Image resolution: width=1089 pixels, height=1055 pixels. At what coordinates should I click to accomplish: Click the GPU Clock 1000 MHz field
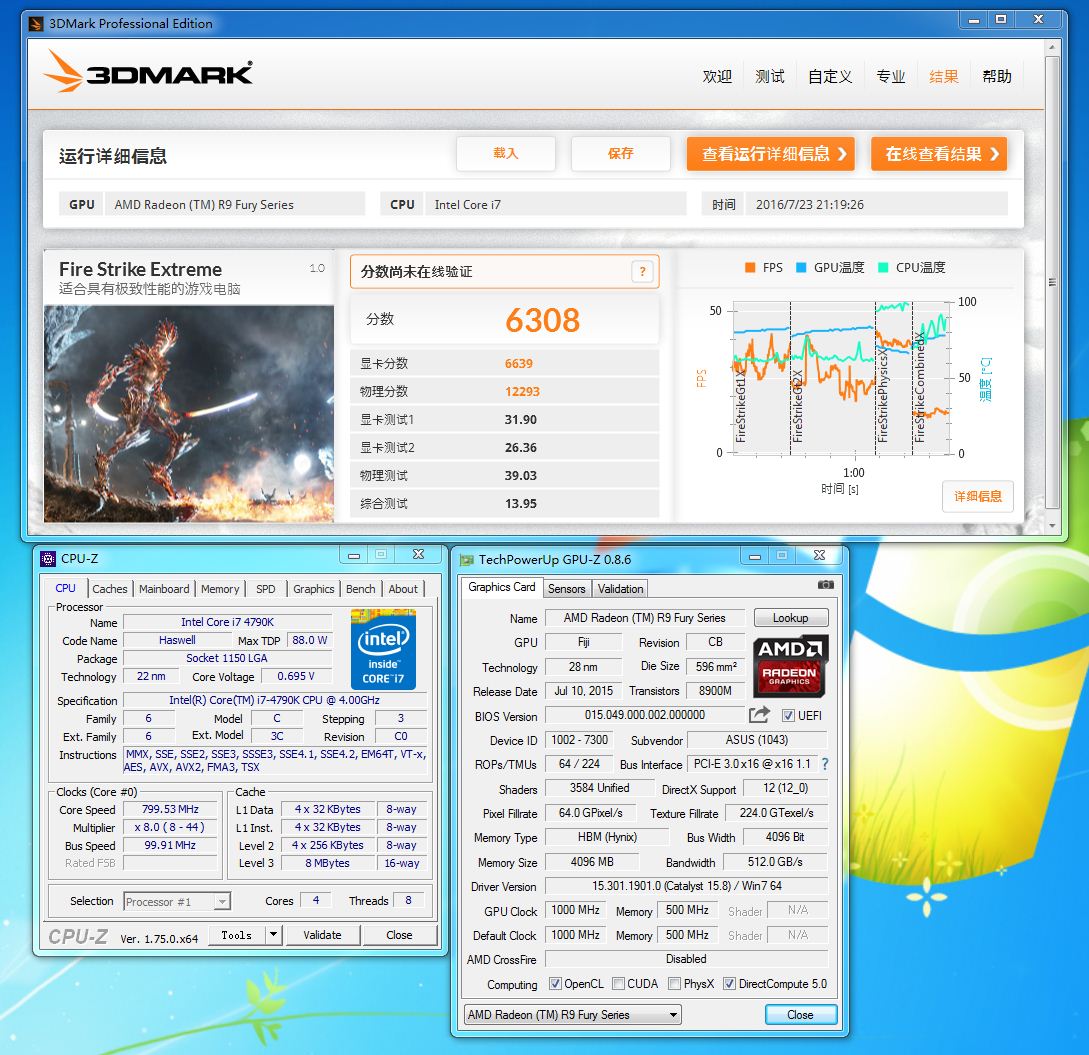coord(575,910)
